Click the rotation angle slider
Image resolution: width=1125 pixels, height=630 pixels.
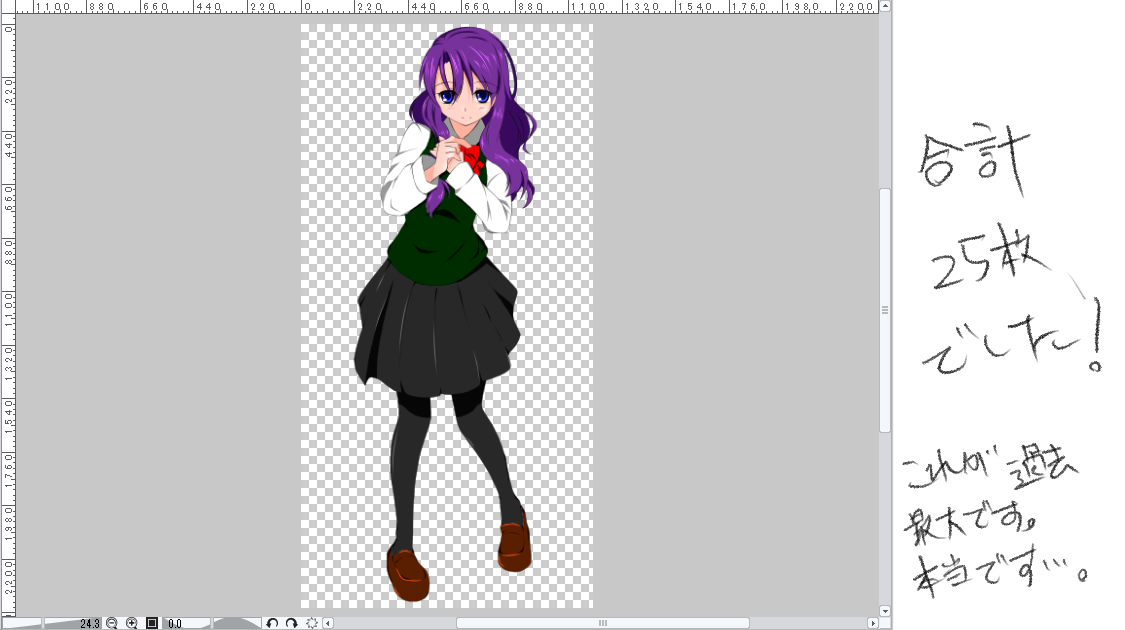[236, 623]
